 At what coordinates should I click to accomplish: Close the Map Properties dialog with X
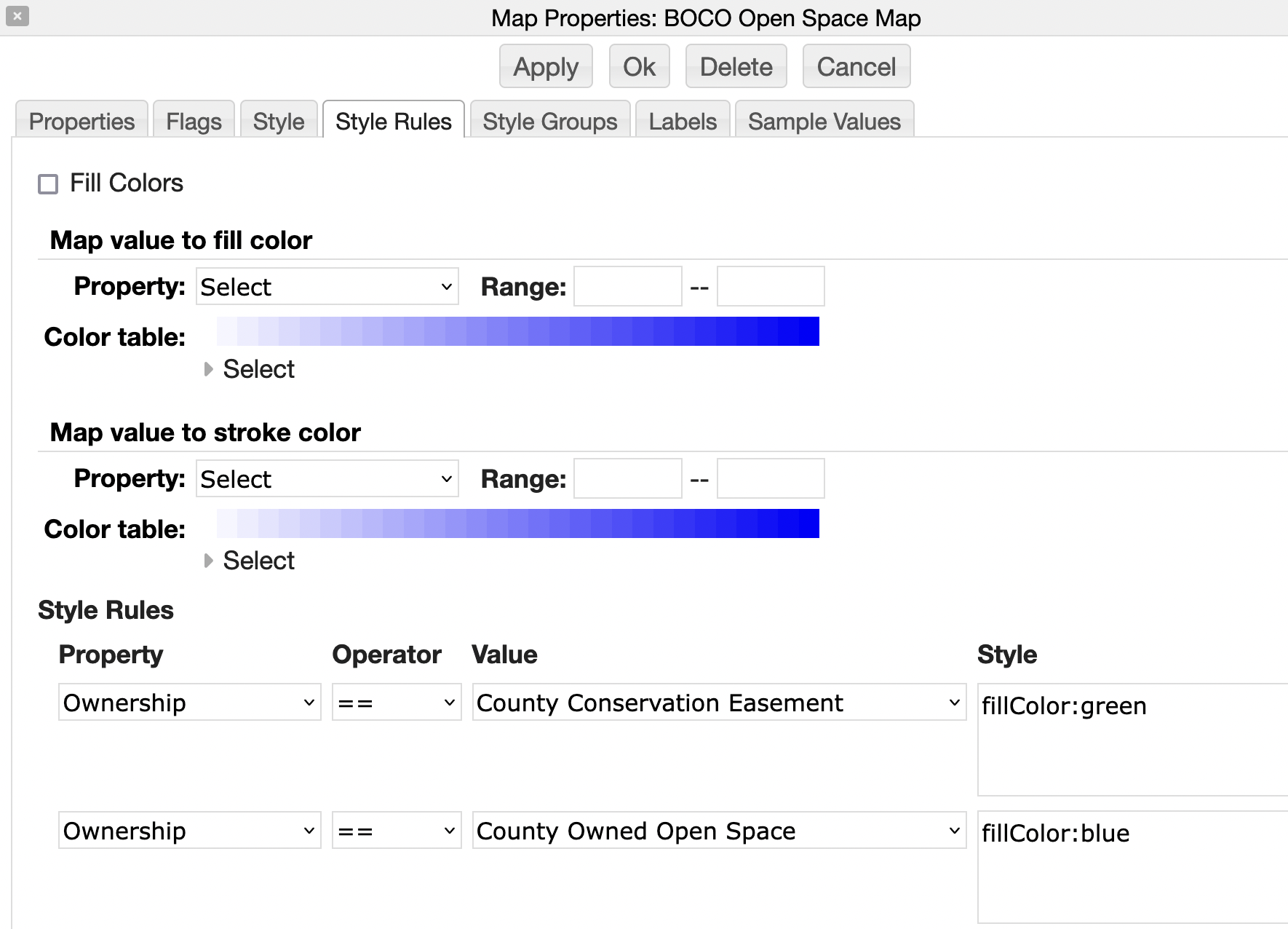pos(17,15)
